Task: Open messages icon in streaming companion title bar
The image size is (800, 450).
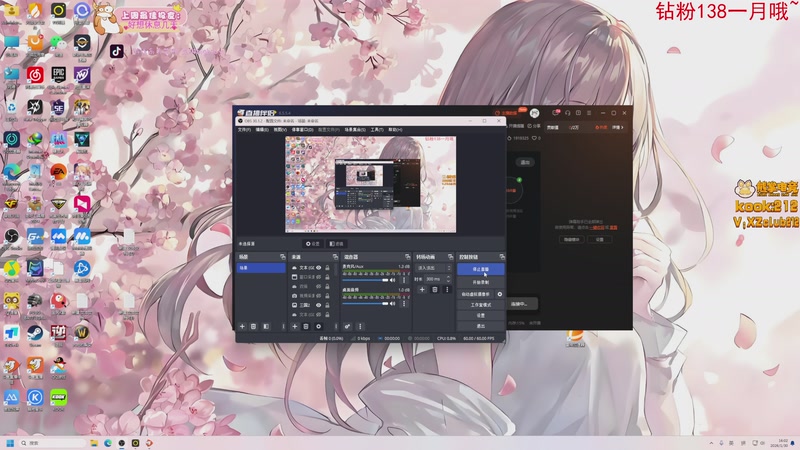Action: [x=556, y=113]
